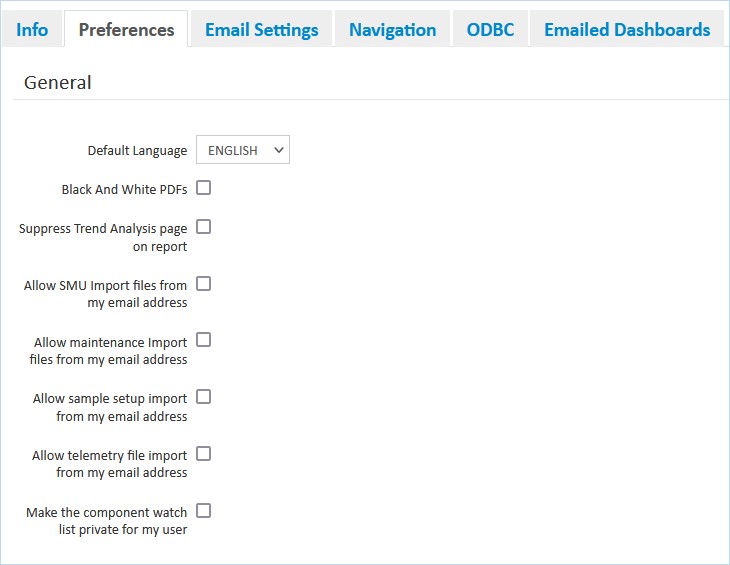Viewport: 730px width, 565px height.
Task: Select the Preferences tab
Action: (x=126, y=30)
